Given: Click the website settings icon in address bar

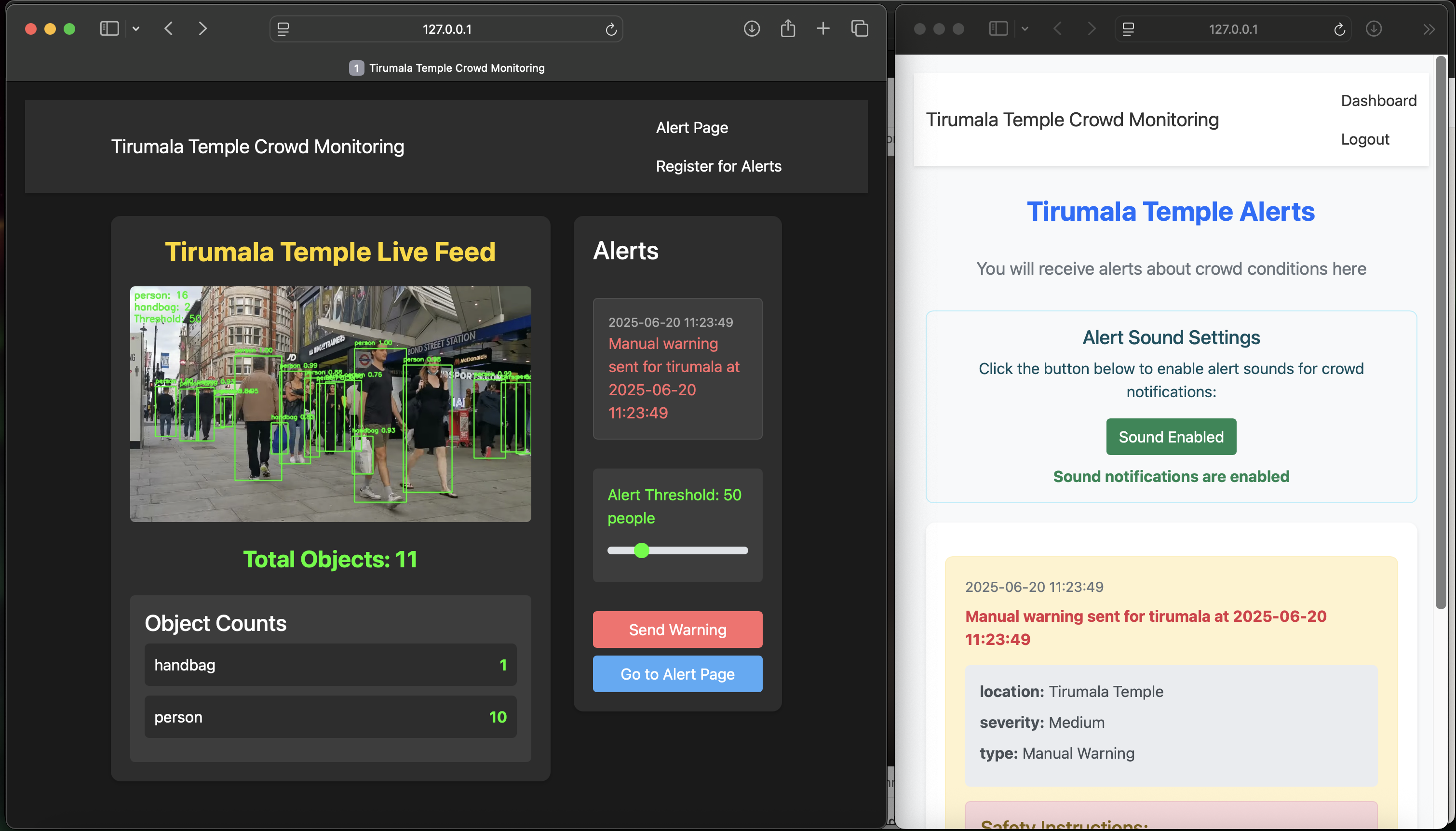Looking at the screenshot, I should (283, 29).
